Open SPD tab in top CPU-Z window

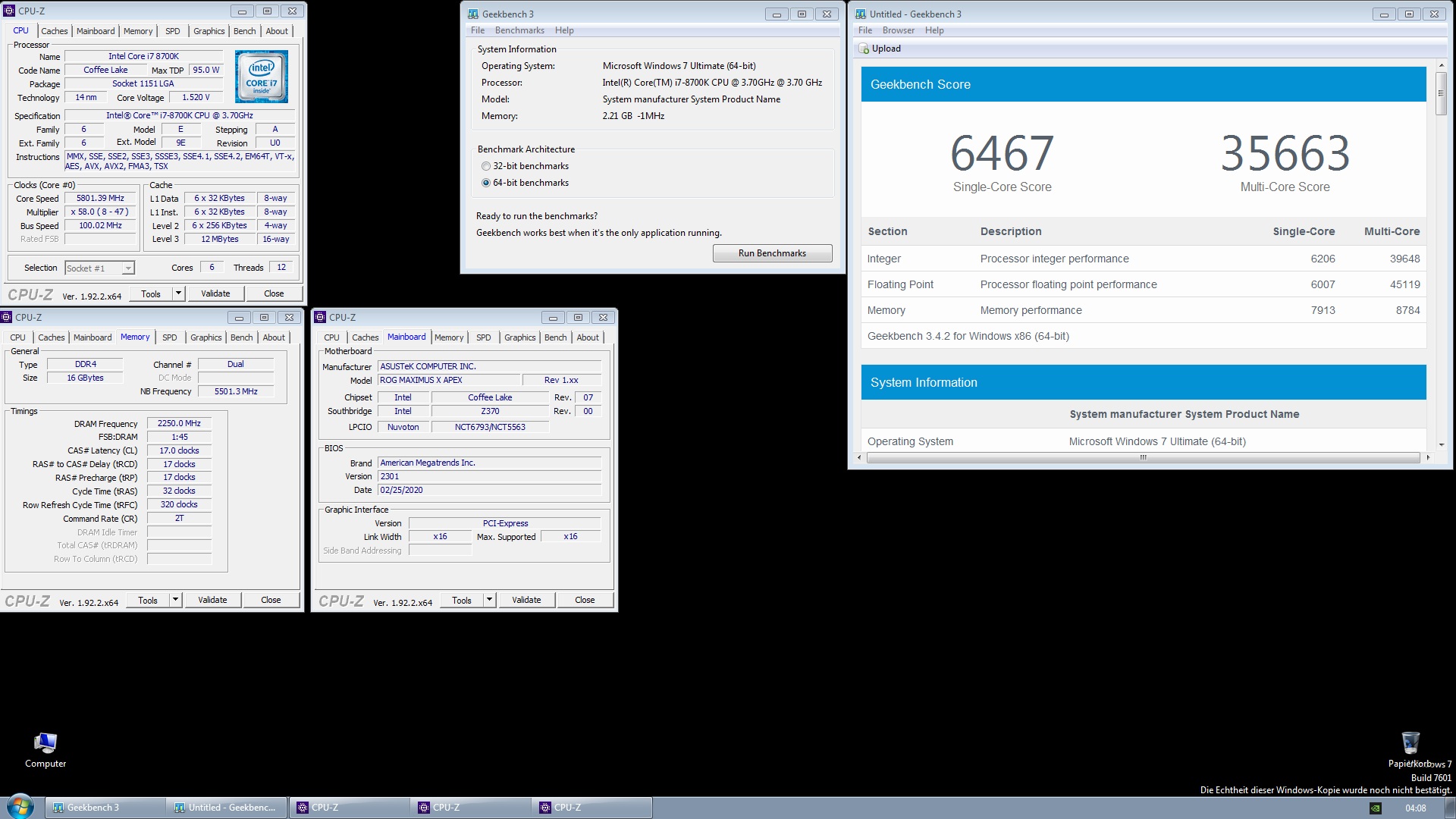click(173, 31)
